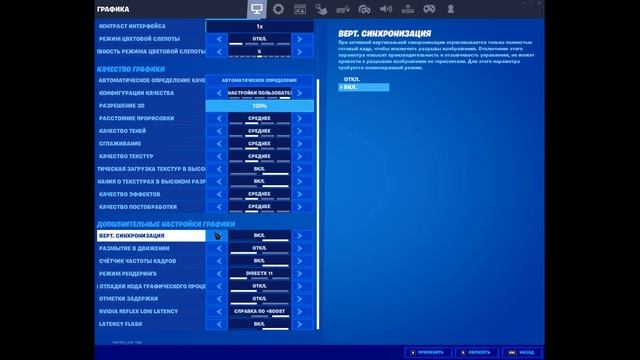Open the Graphics monitor tab icon
The image size is (640, 360).
click(257, 9)
